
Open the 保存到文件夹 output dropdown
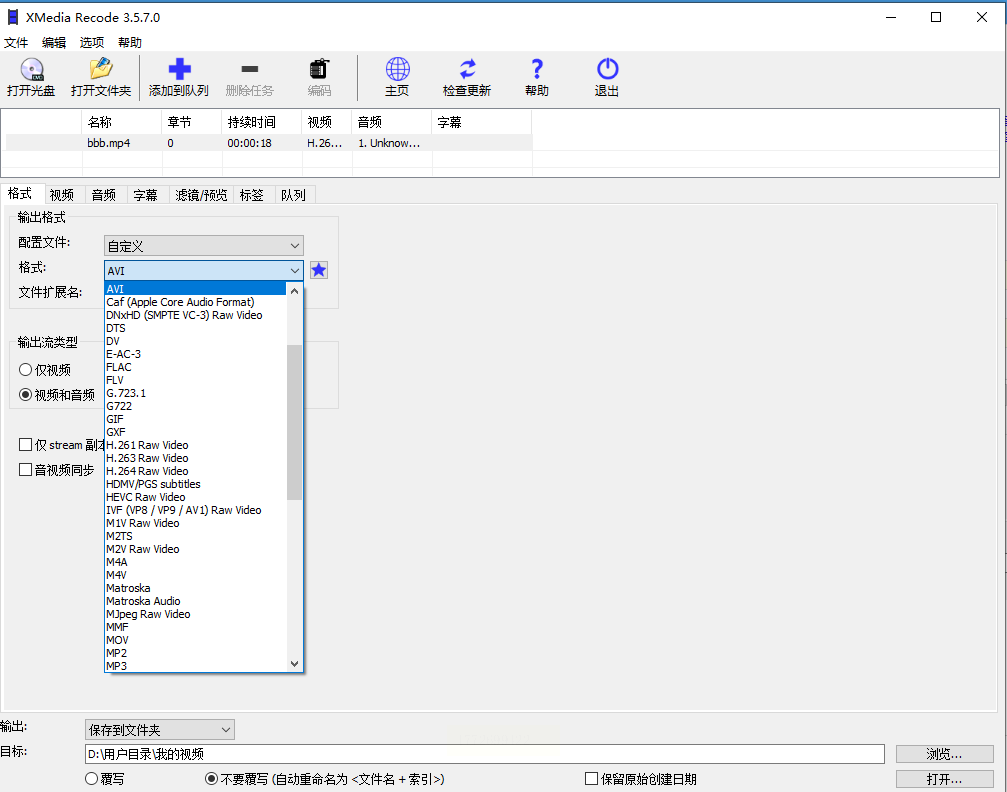click(159, 730)
